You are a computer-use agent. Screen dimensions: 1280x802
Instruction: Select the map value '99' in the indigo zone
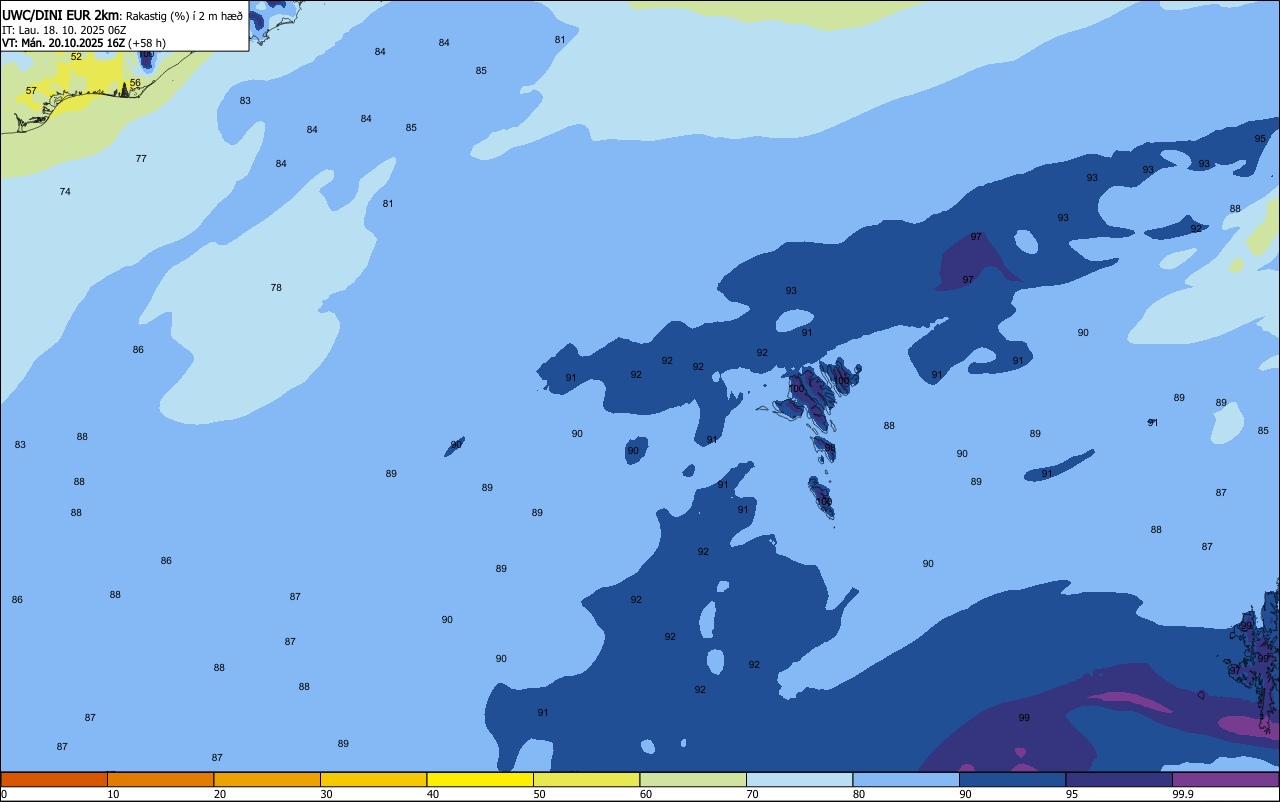[x=1024, y=718]
